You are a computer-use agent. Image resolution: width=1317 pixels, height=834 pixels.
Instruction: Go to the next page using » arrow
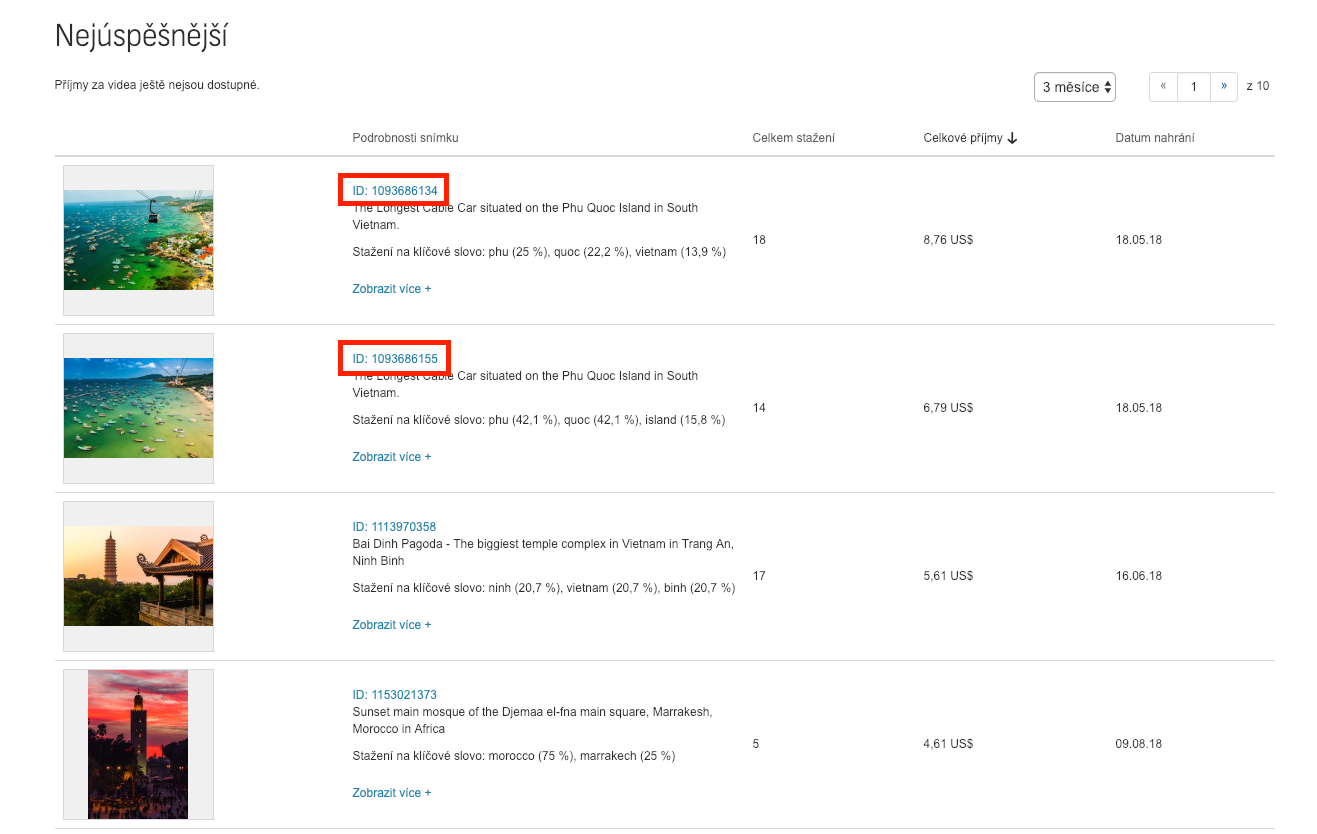tap(1223, 87)
